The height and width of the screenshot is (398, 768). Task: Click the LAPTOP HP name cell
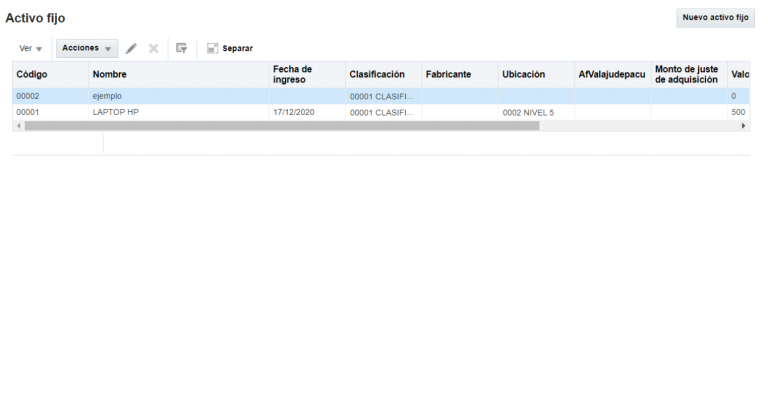(x=179, y=112)
